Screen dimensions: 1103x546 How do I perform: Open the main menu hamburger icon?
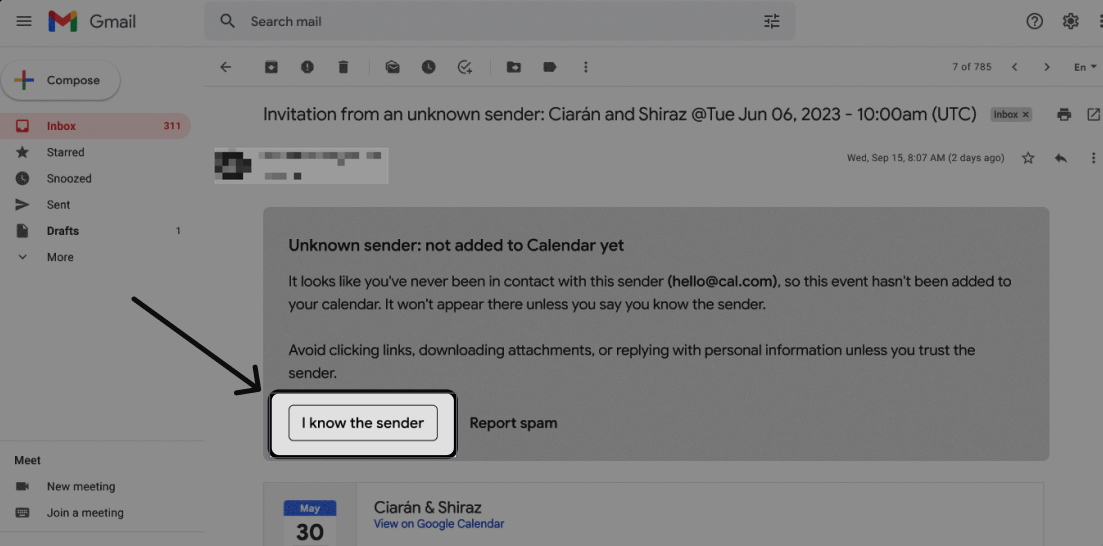pos(24,21)
